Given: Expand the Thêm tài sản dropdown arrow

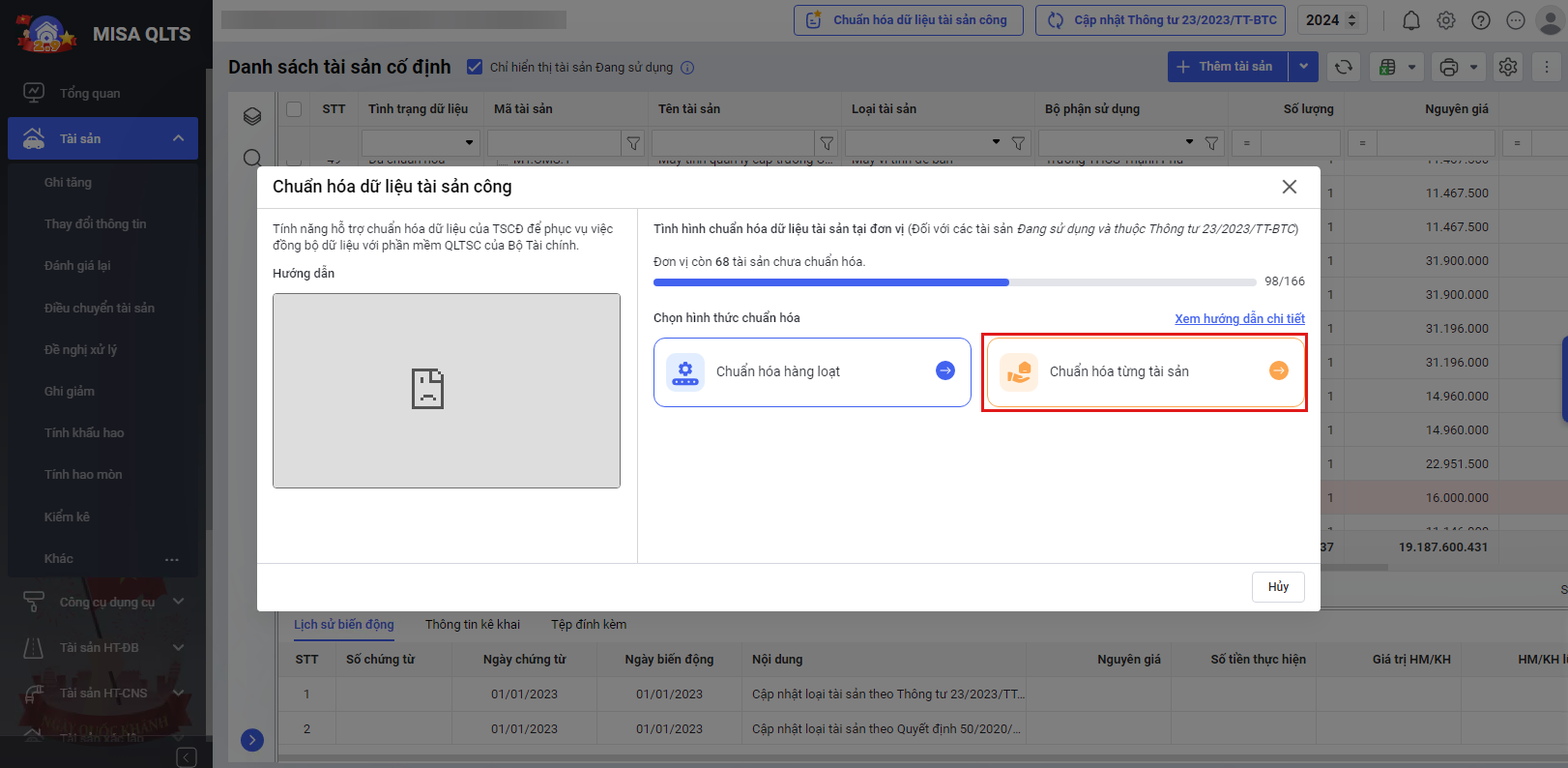Looking at the screenshot, I should [1303, 67].
